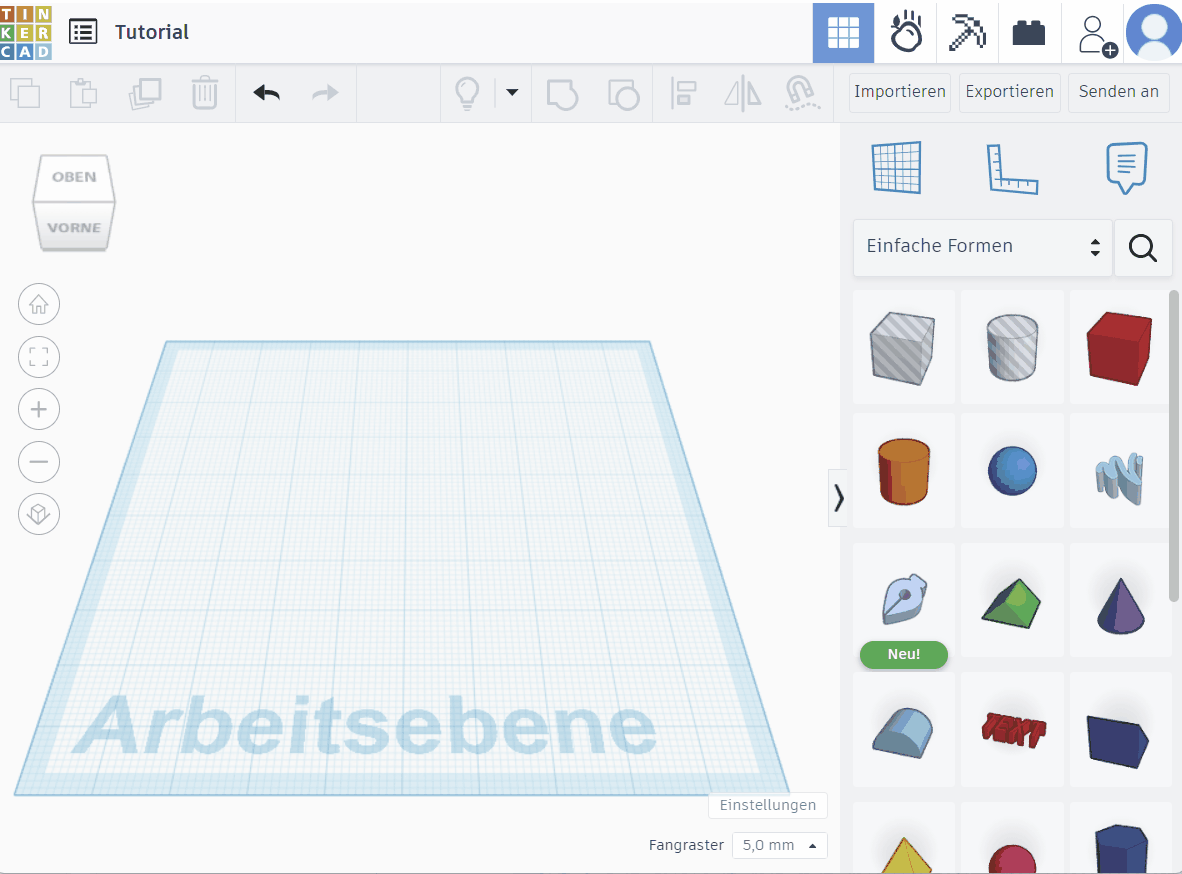Open the design list icon beside Tutorial

coord(83,32)
